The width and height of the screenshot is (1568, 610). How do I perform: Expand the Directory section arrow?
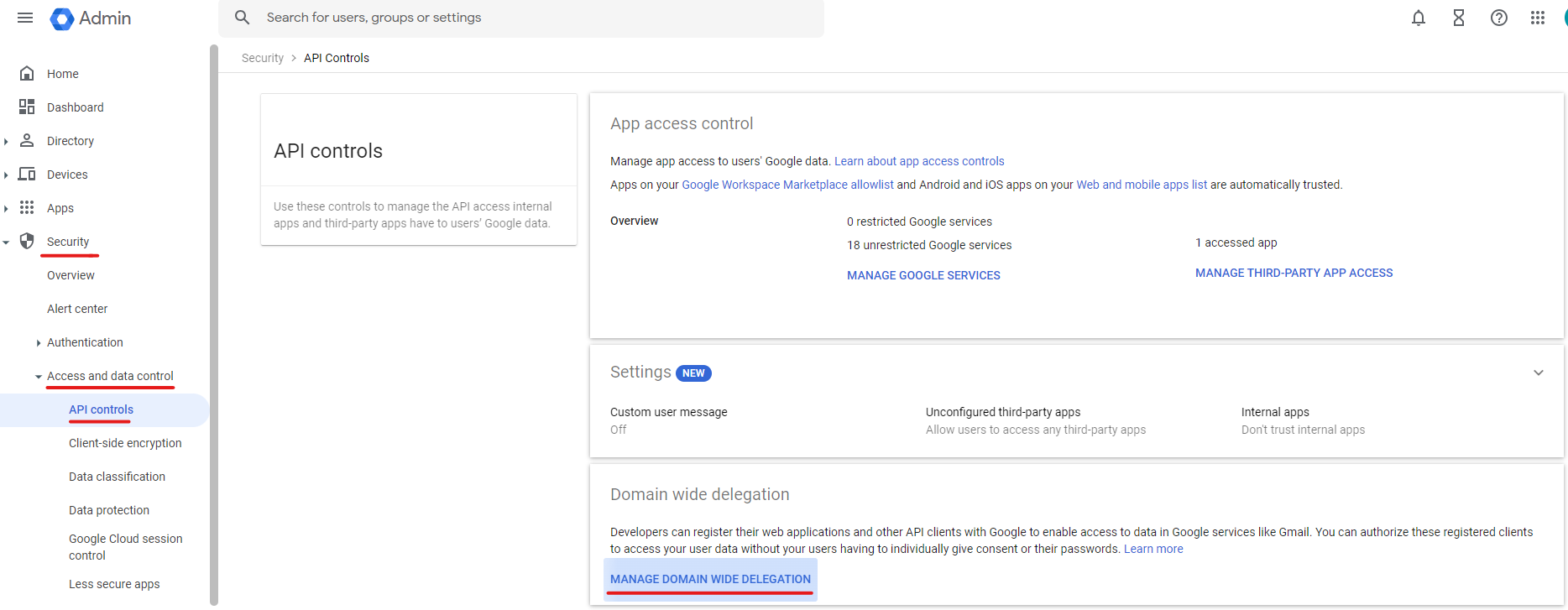pyautogui.click(x=6, y=141)
